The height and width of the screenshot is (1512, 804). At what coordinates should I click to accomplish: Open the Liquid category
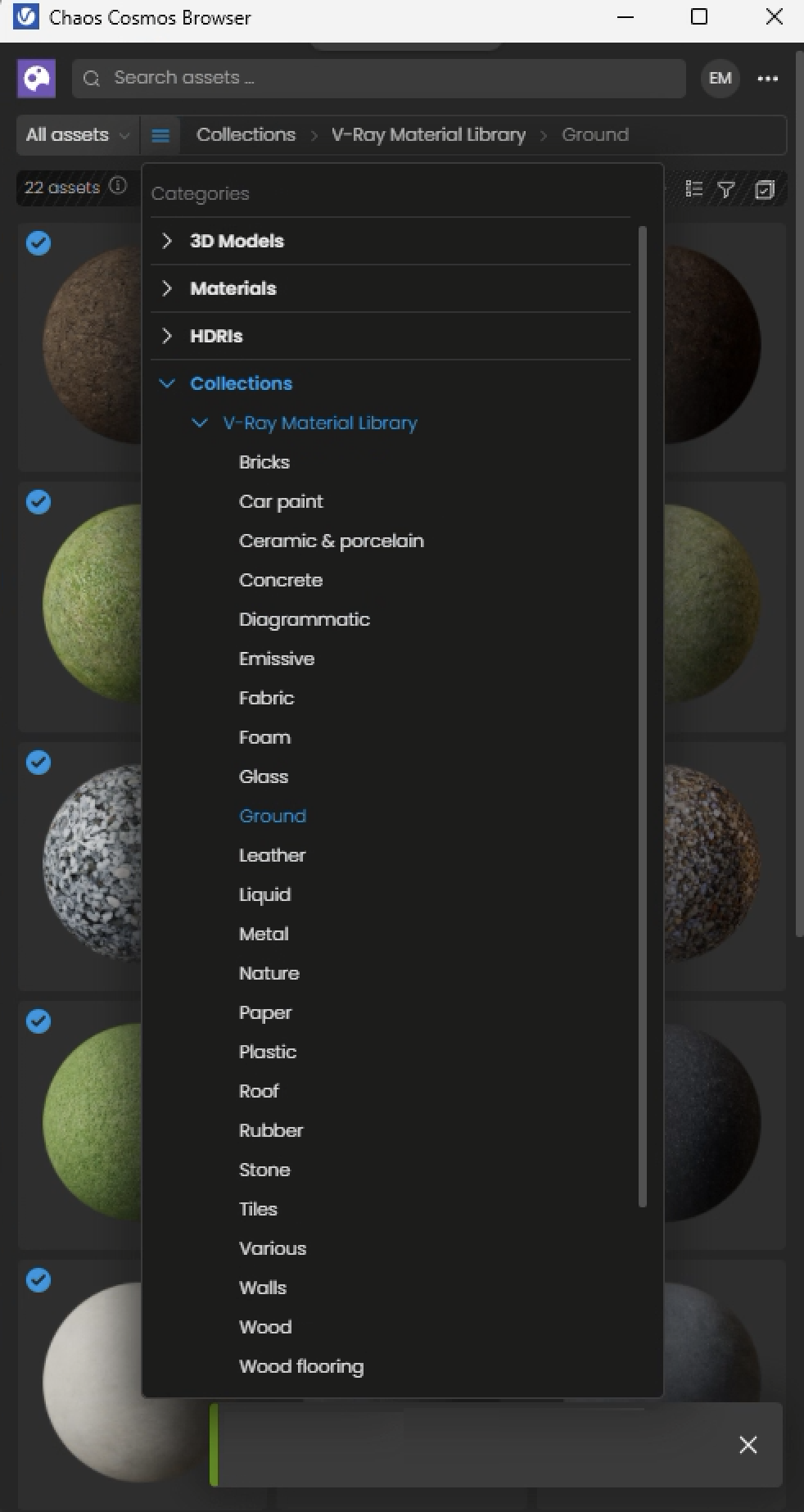[x=264, y=894]
